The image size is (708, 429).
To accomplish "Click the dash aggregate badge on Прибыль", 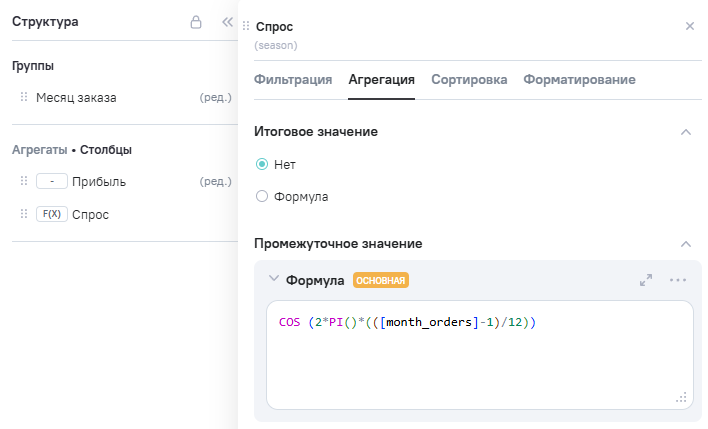I will point(50,182).
